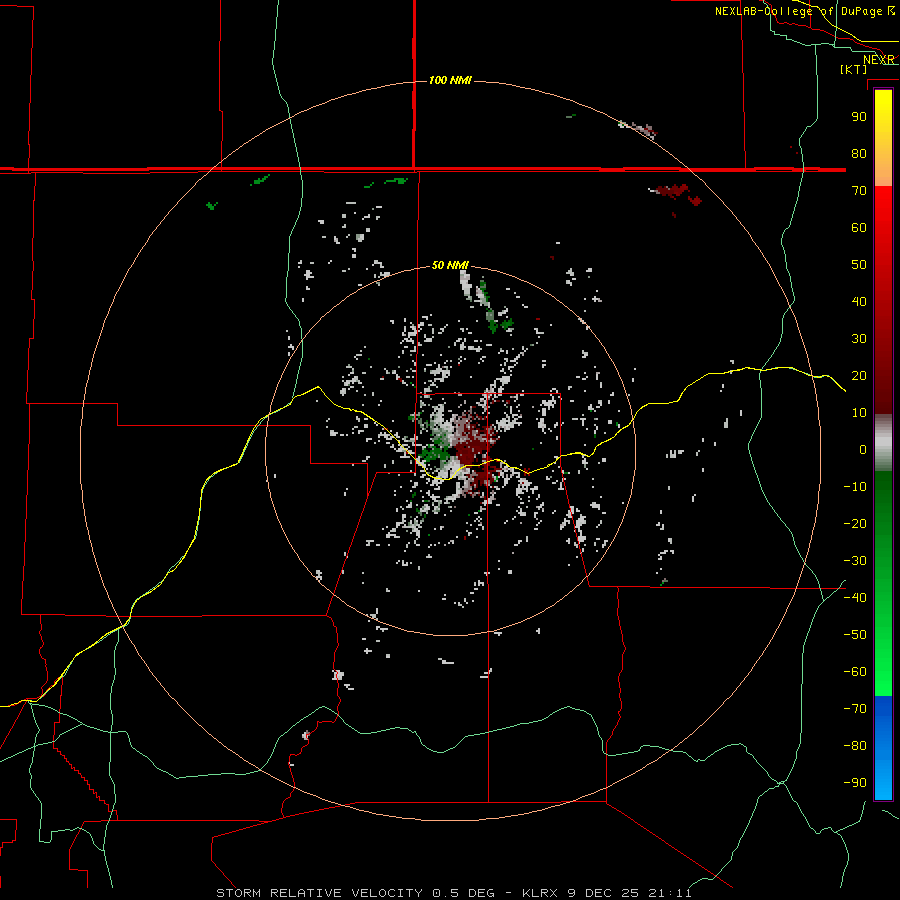900x900 pixels.
Task: Click the 21:11 timestamp text
Action: coord(670,893)
